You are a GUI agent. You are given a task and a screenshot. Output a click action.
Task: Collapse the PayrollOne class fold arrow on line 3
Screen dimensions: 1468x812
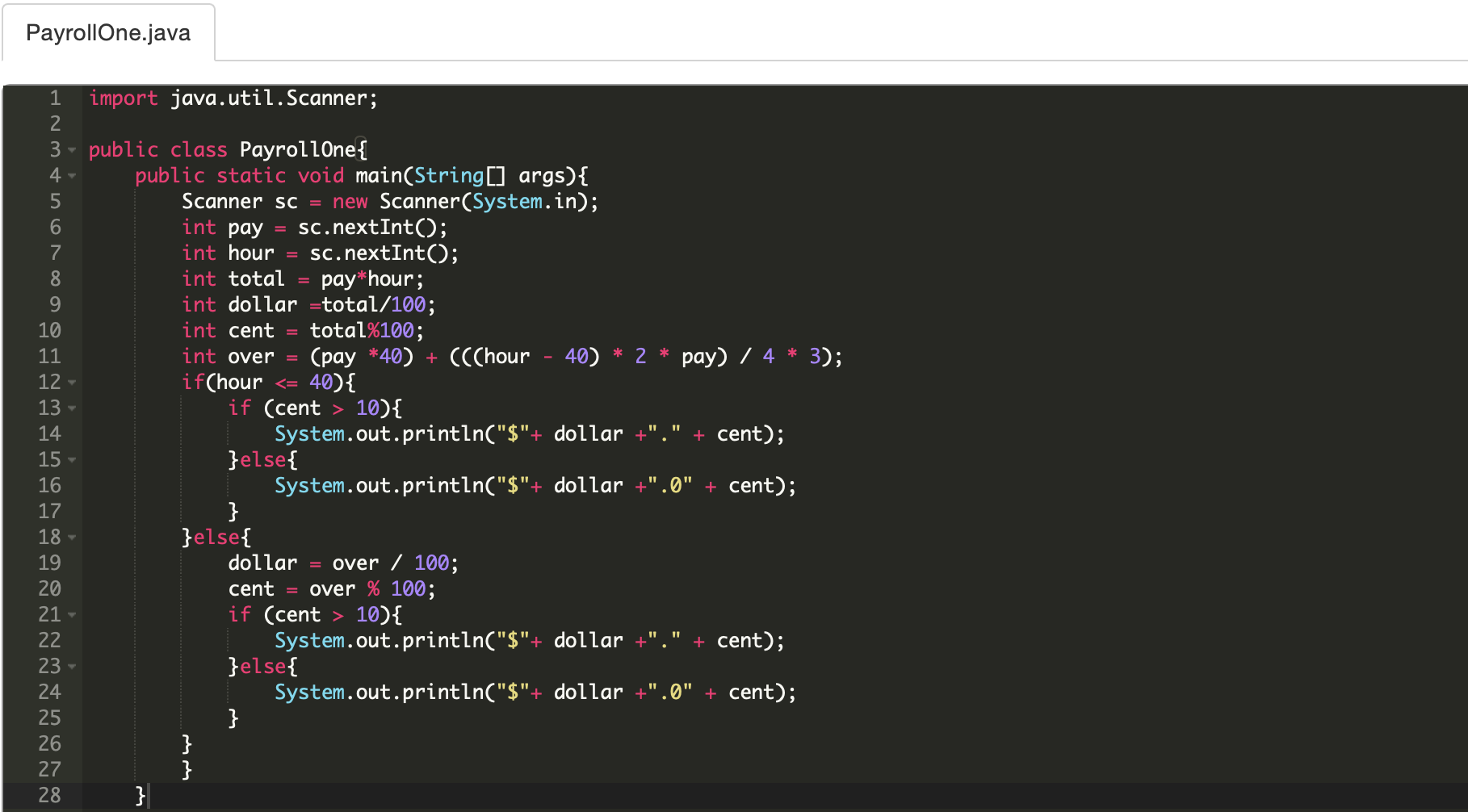coord(71,149)
